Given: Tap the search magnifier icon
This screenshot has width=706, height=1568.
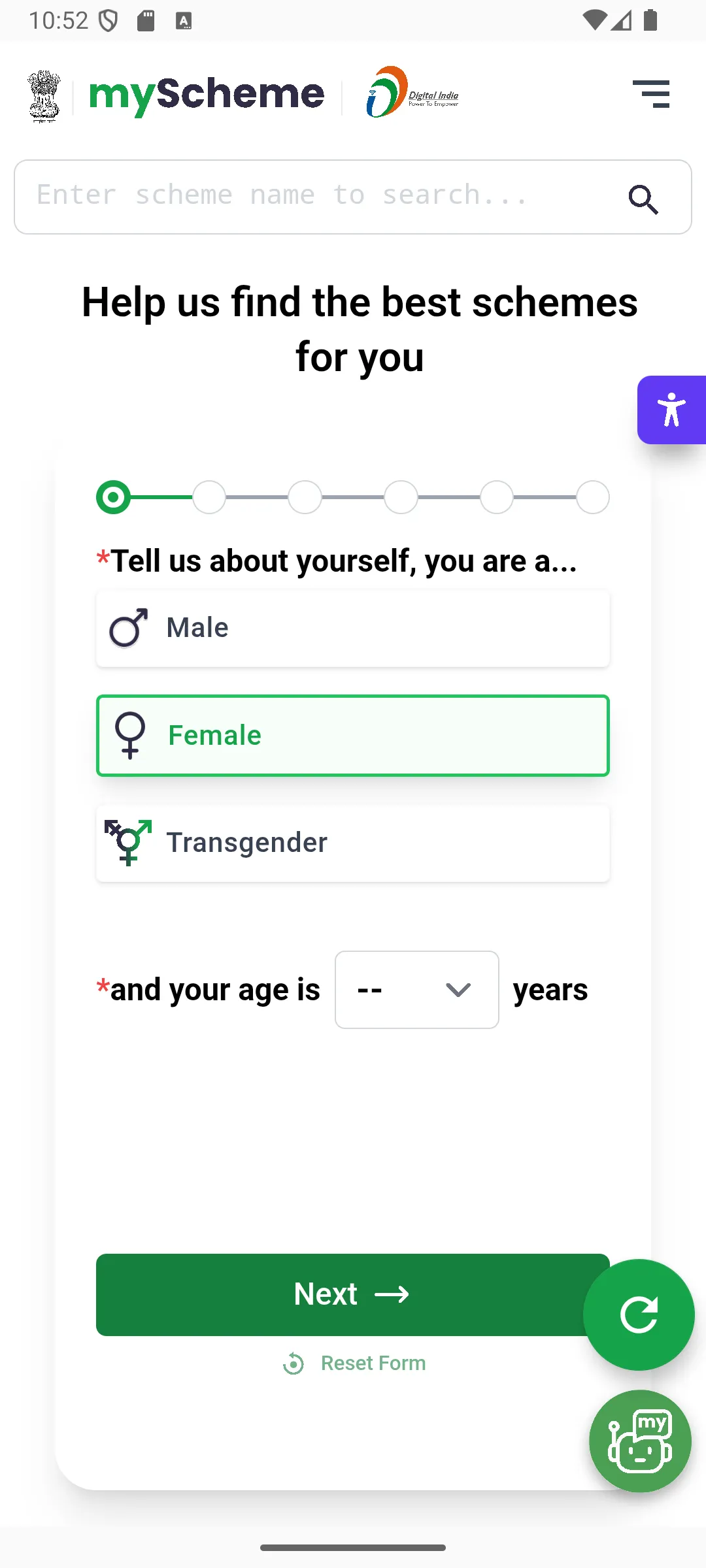Looking at the screenshot, I should [x=643, y=199].
